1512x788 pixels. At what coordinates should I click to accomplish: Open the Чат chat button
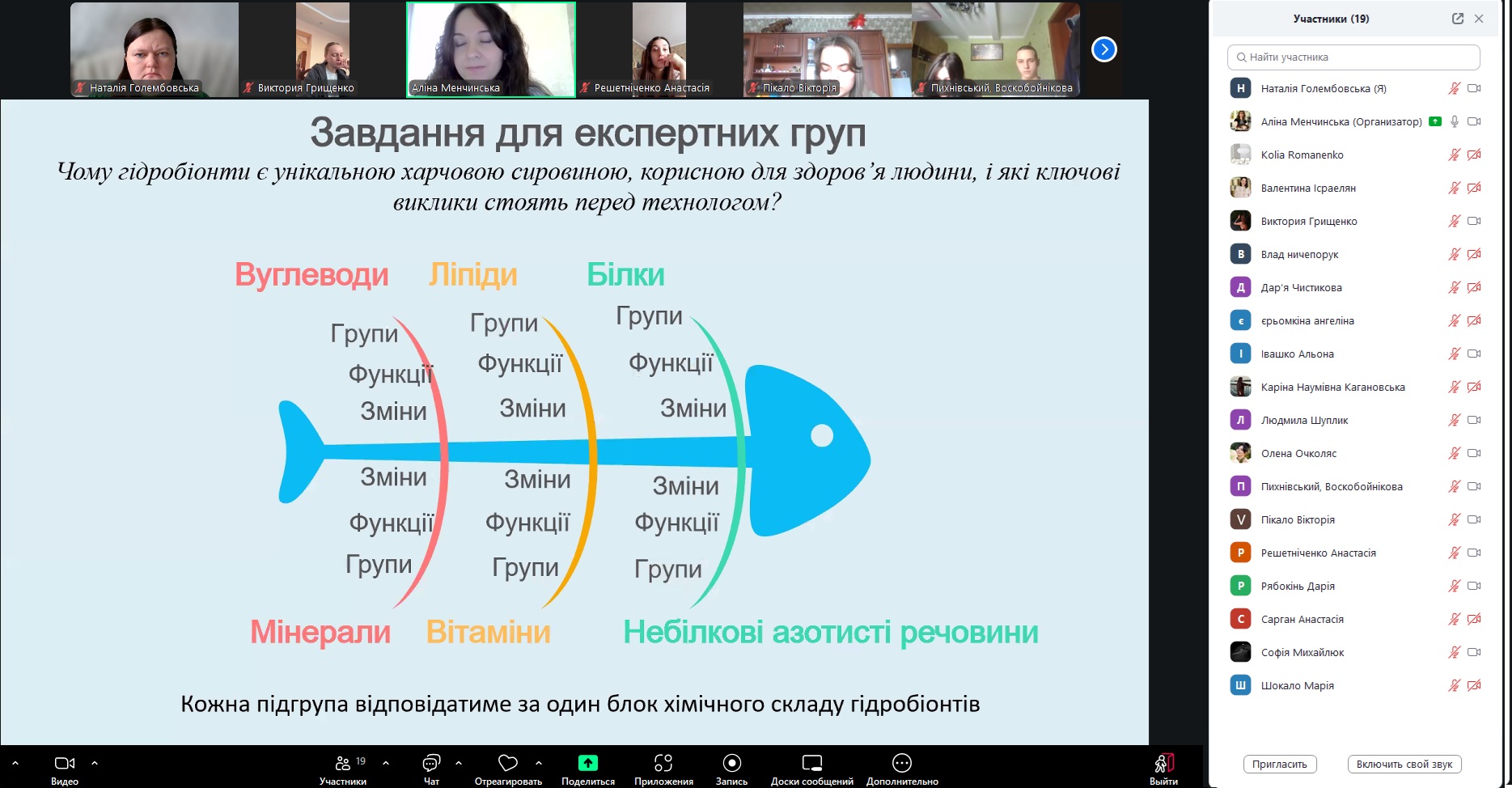pyautogui.click(x=431, y=769)
